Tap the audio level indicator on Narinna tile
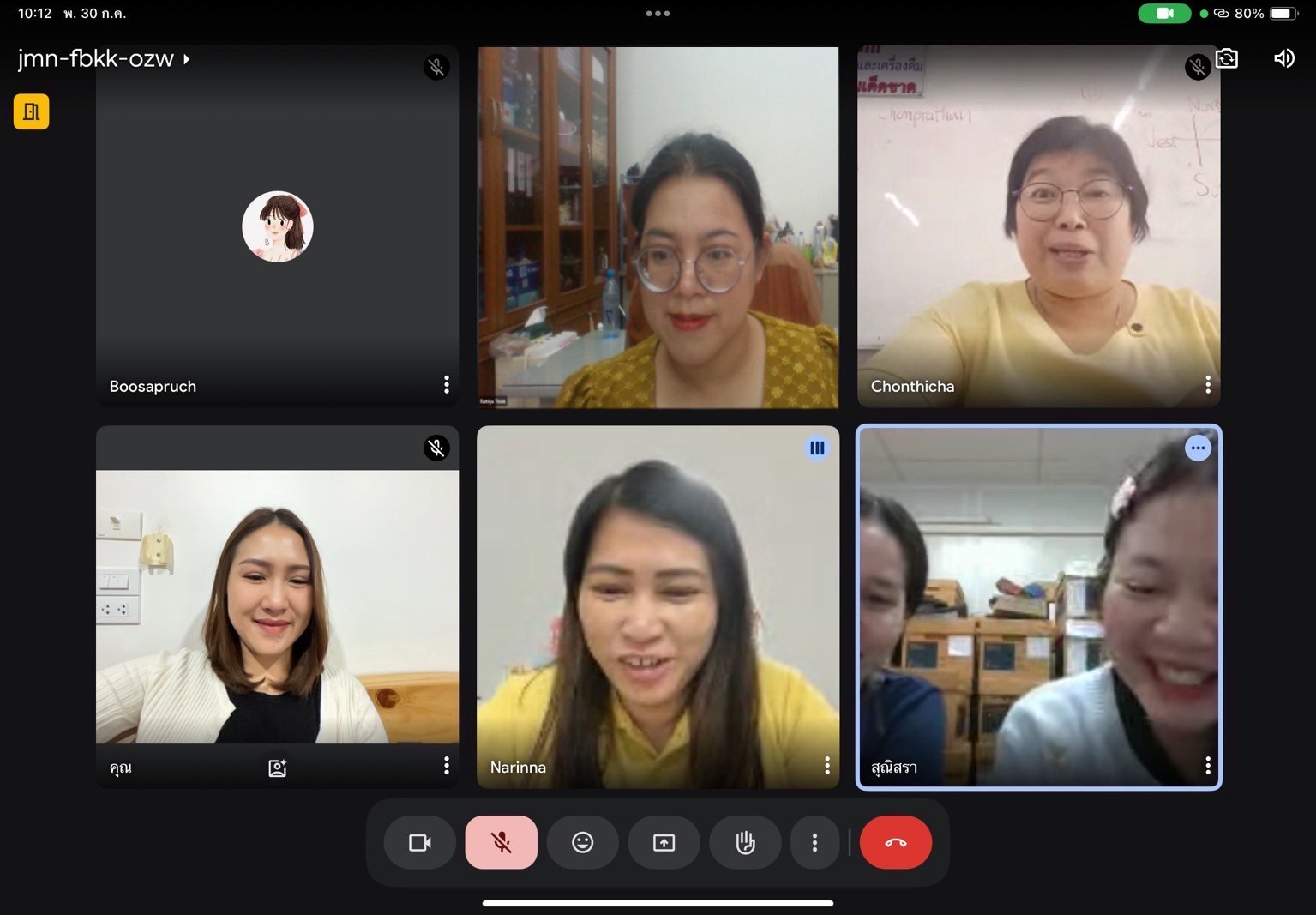 [x=817, y=448]
